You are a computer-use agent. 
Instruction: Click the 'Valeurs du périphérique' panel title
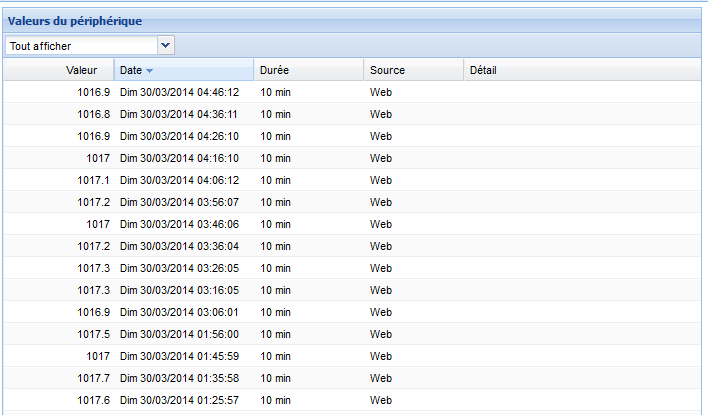[75, 20]
